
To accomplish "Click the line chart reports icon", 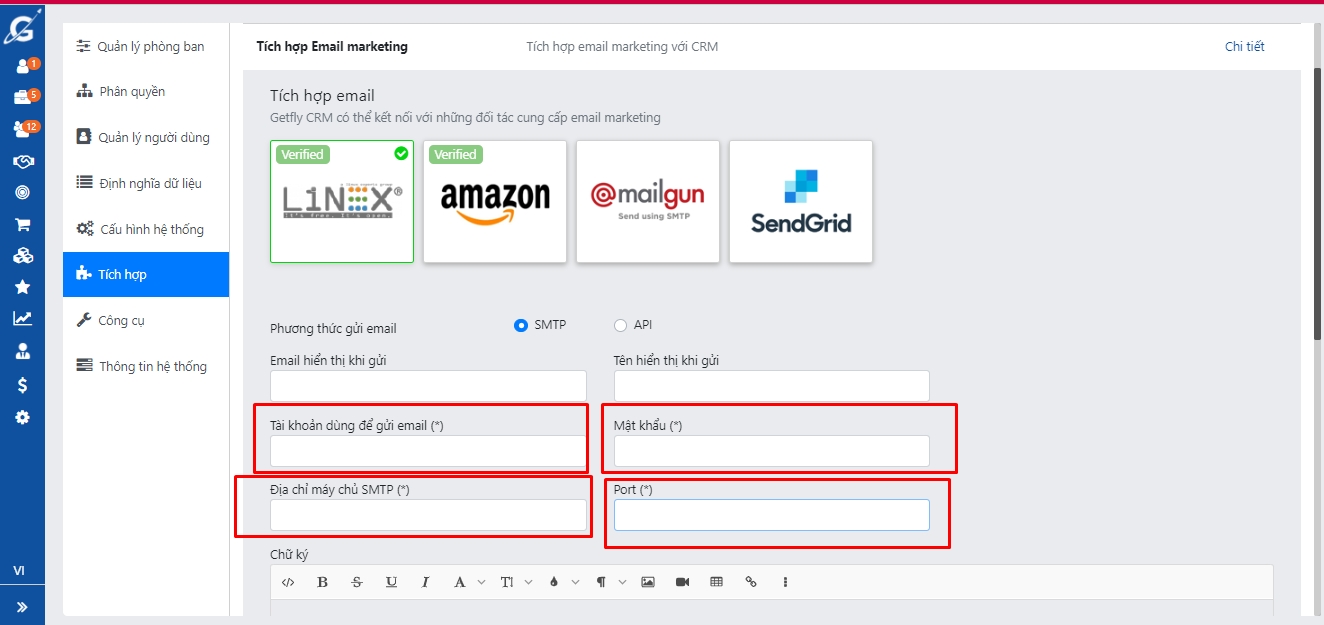I will 22,319.
